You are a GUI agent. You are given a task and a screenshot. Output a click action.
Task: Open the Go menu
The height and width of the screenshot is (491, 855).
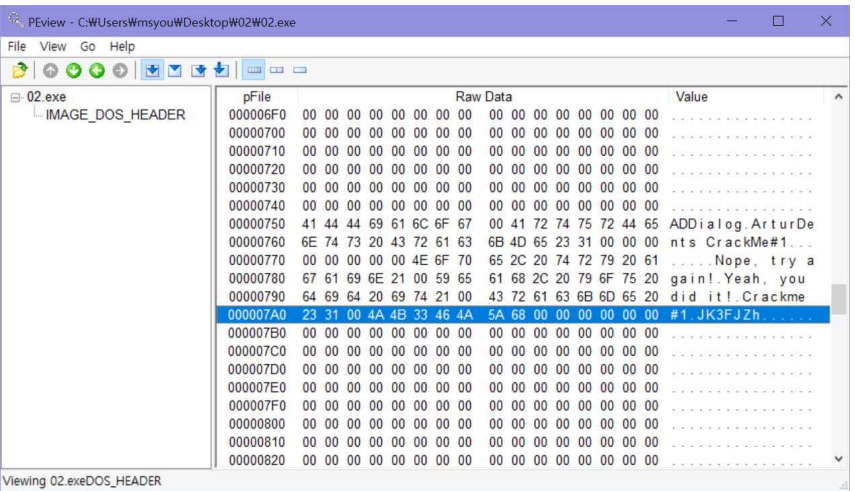[88, 46]
